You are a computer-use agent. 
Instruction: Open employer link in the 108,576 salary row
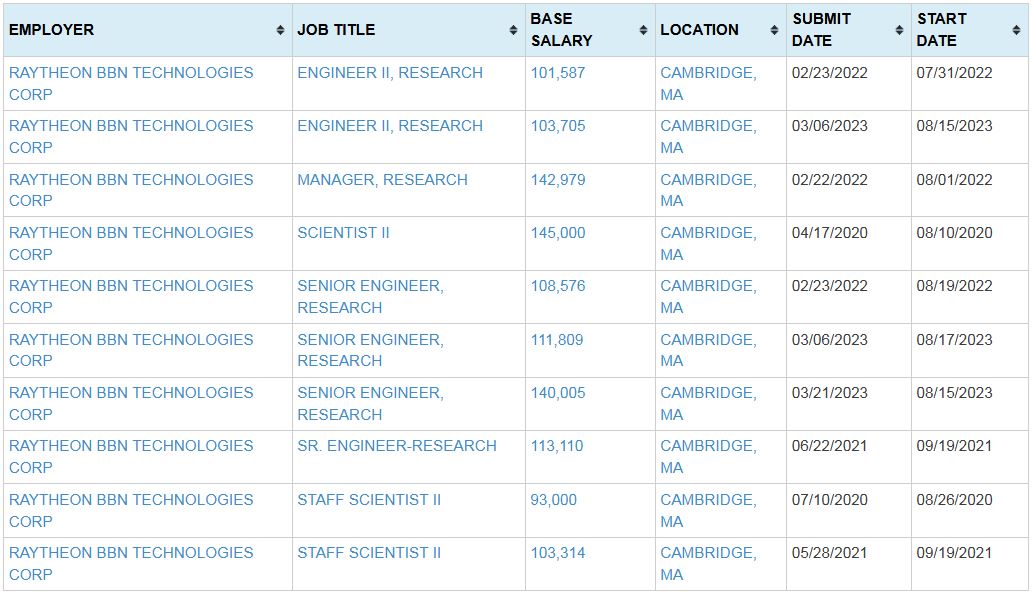[131, 296]
